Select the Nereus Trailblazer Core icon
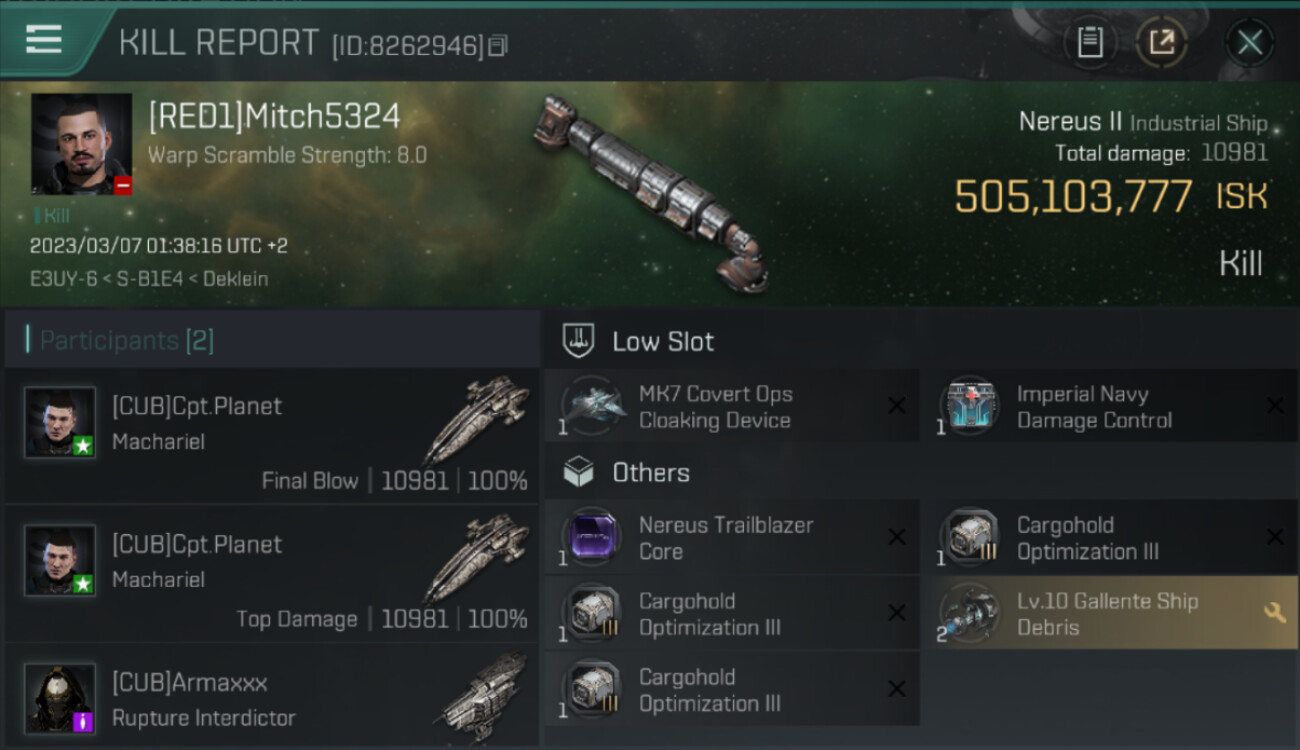Viewport: 1300px width, 750px height. click(592, 537)
